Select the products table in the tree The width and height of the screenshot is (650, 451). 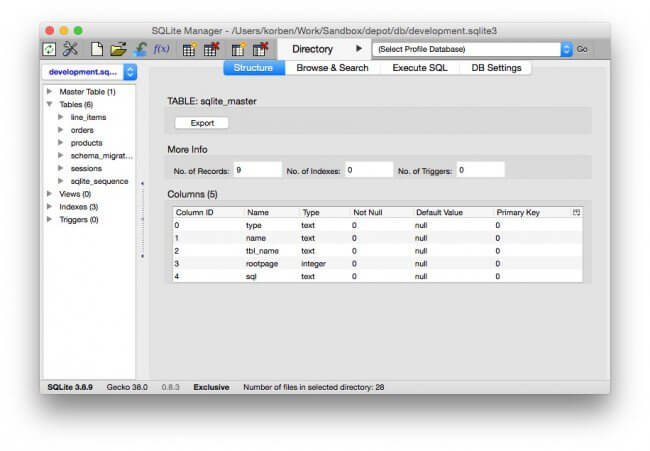click(x=86, y=143)
